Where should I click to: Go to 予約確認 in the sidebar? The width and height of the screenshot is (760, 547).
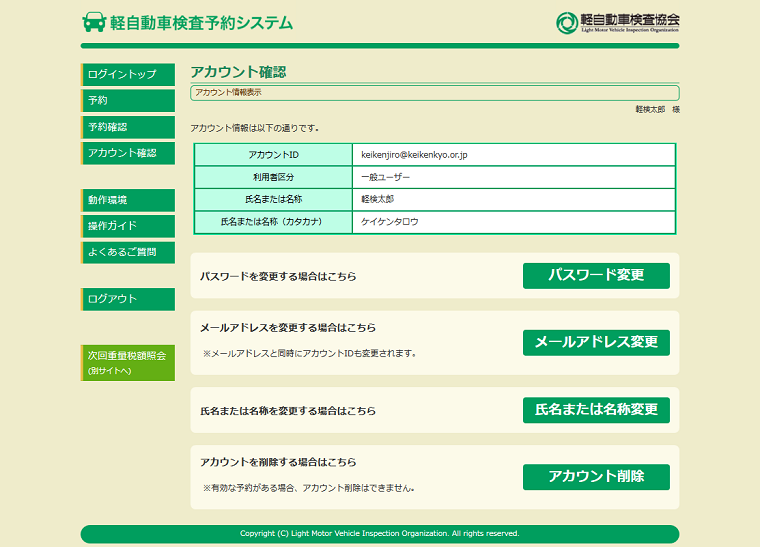coord(128,127)
